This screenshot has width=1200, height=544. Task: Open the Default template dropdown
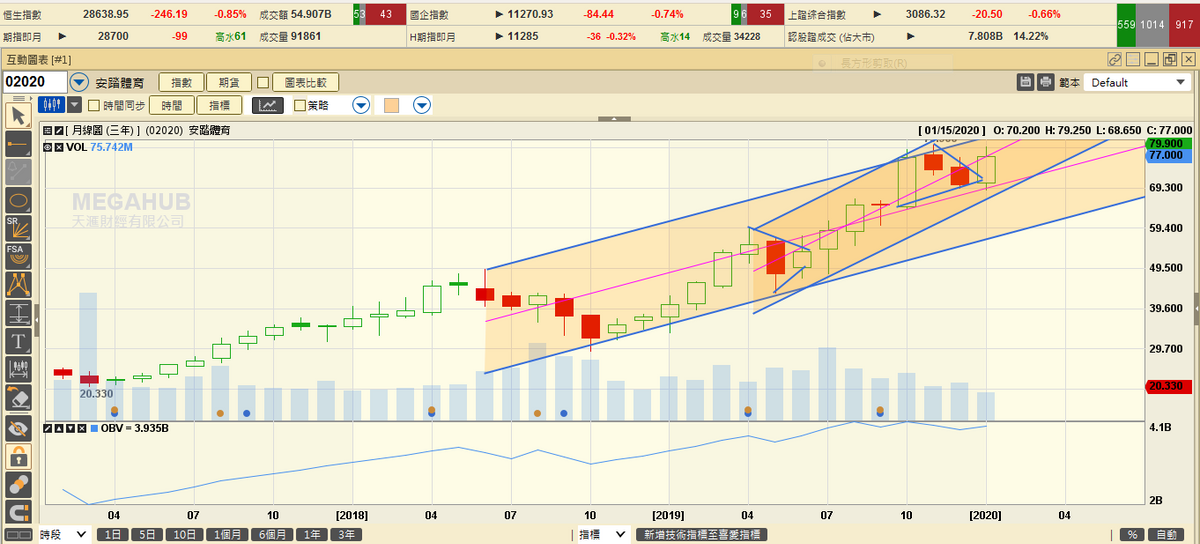(1136, 82)
